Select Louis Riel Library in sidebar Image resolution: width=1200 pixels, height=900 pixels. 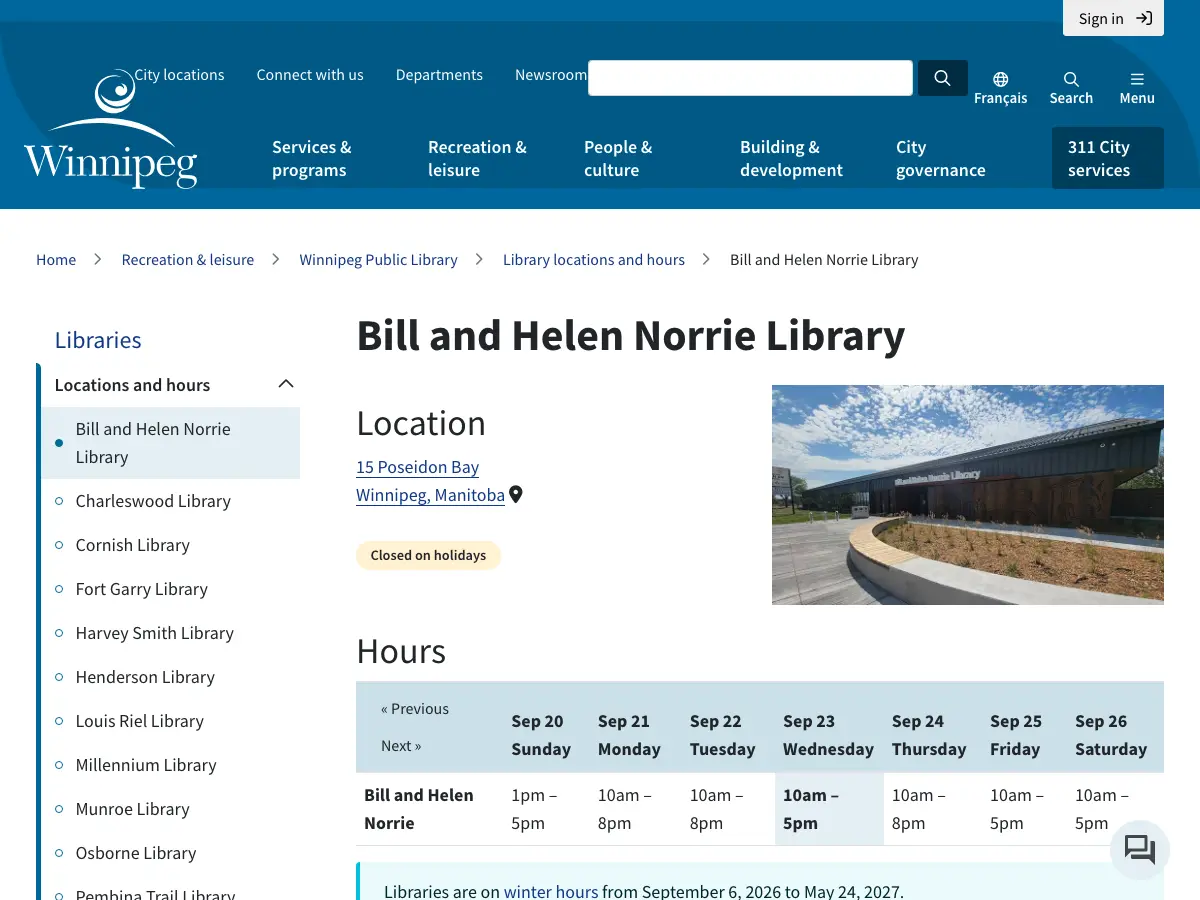point(140,721)
